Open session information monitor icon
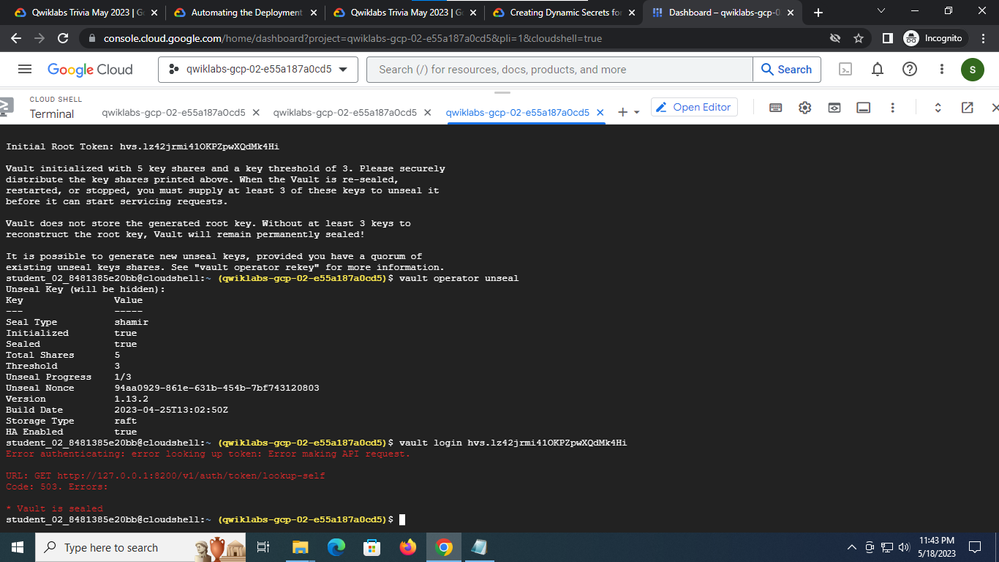999x562 pixels. (863, 108)
